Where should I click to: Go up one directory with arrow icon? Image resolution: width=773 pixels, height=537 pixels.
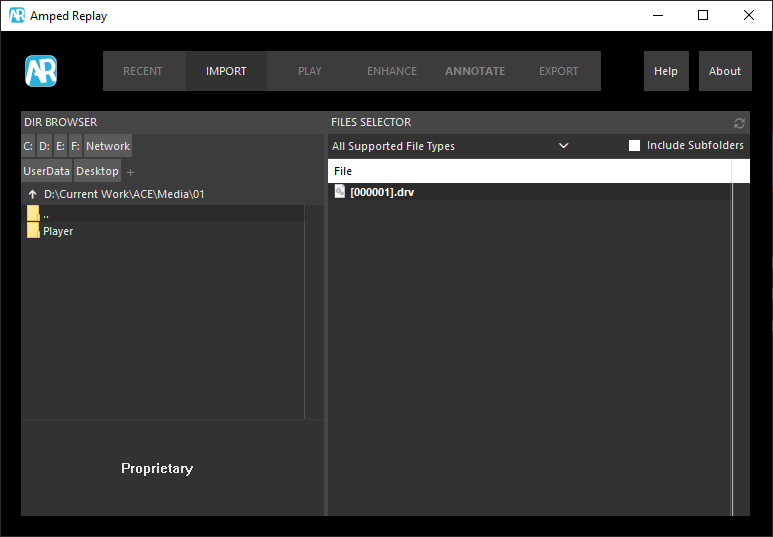tap(33, 194)
